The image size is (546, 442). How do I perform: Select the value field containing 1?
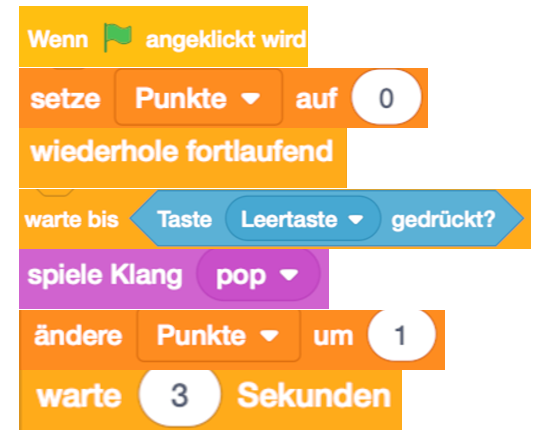[x=401, y=335]
